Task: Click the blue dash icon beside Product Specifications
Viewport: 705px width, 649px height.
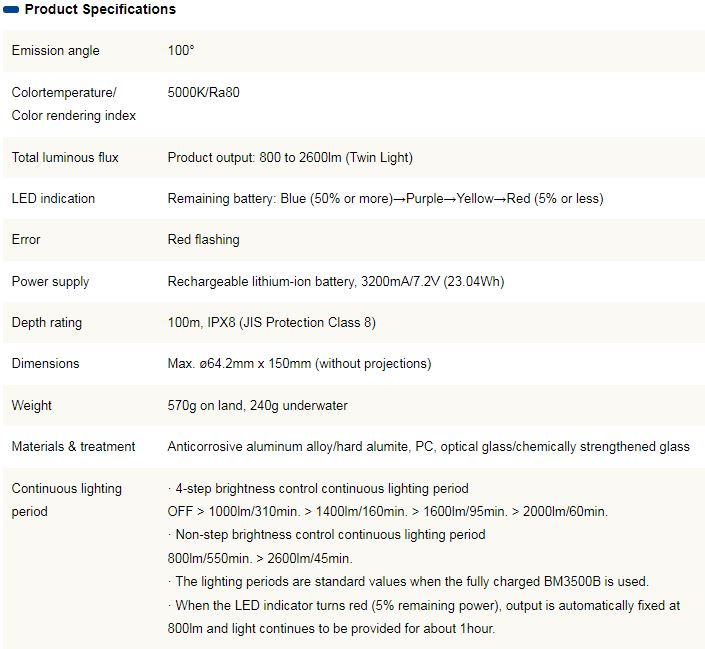Action: point(11,10)
